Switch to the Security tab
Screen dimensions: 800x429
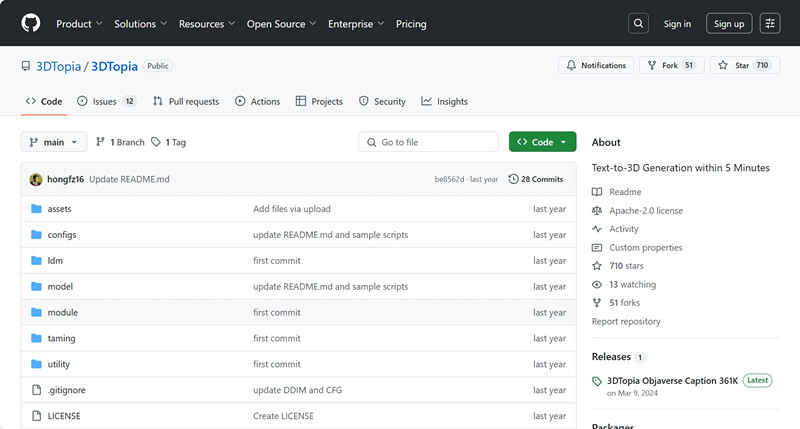point(382,102)
